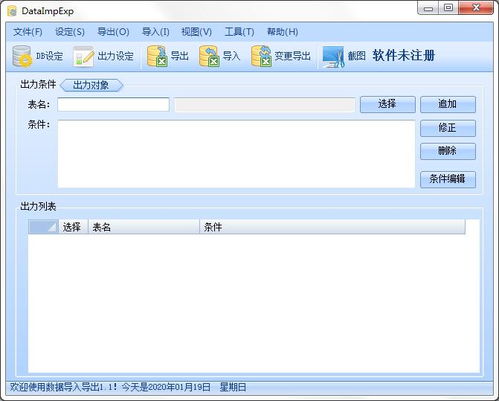Image resolution: width=499 pixels, height=401 pixels.
Task: Click the 选择 button beside table name
Action: [x=388, y=104]
